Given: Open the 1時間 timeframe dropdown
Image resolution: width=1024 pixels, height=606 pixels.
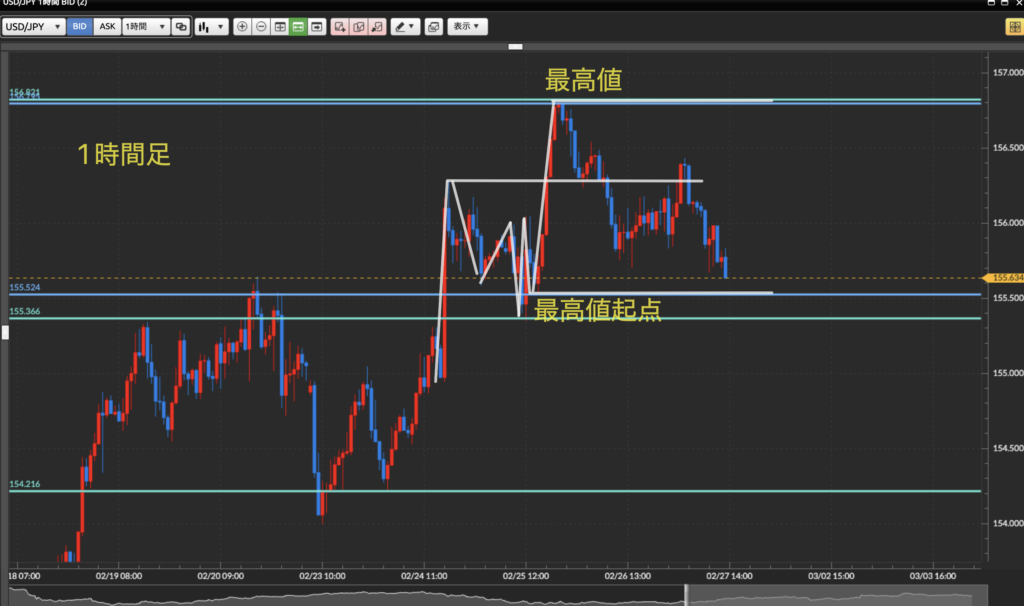Looking at the screenshot, I should 145,27.
